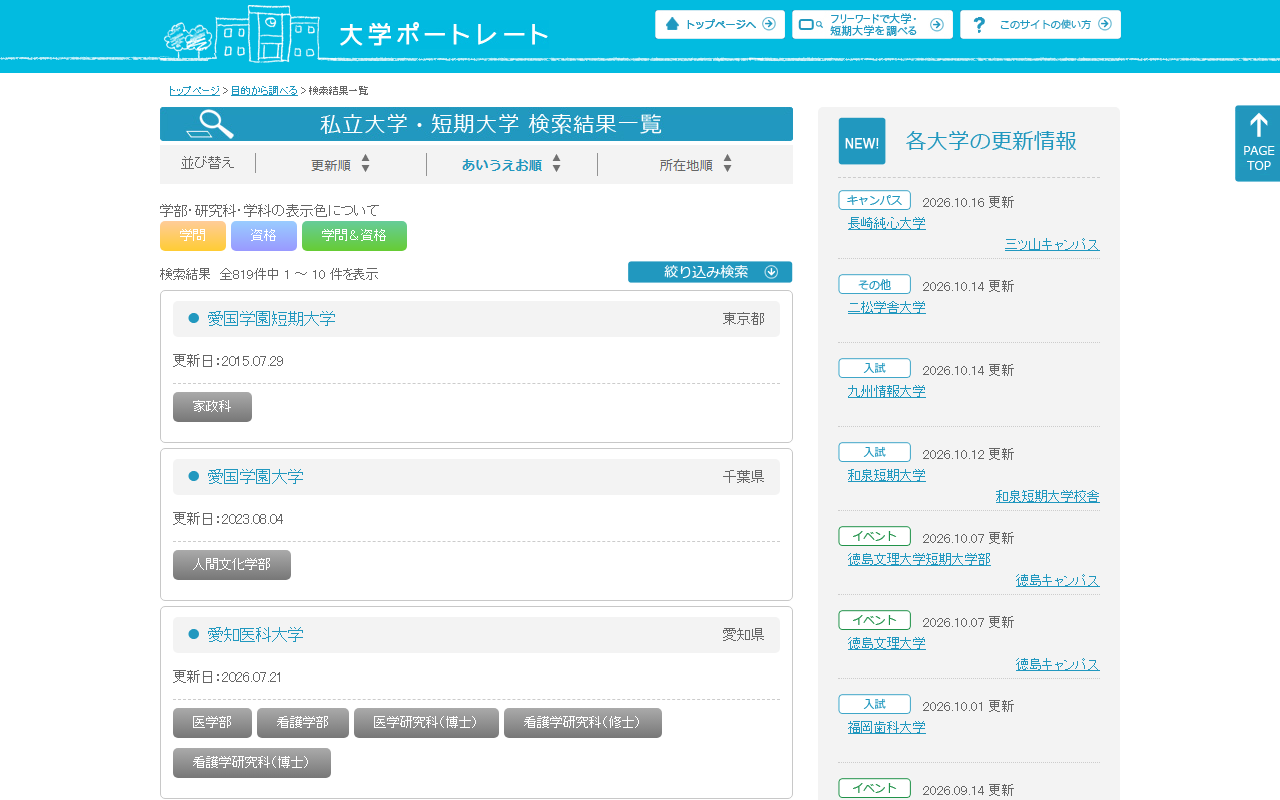Click the 更新日:2026.07.21 text
This screenshot has height=800, width=1280.
tap(228, 677)
